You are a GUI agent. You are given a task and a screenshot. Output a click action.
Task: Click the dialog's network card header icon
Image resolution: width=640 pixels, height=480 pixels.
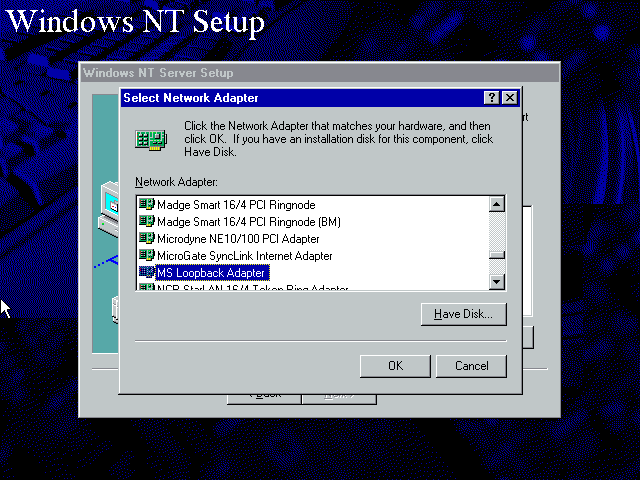(151, 140)
